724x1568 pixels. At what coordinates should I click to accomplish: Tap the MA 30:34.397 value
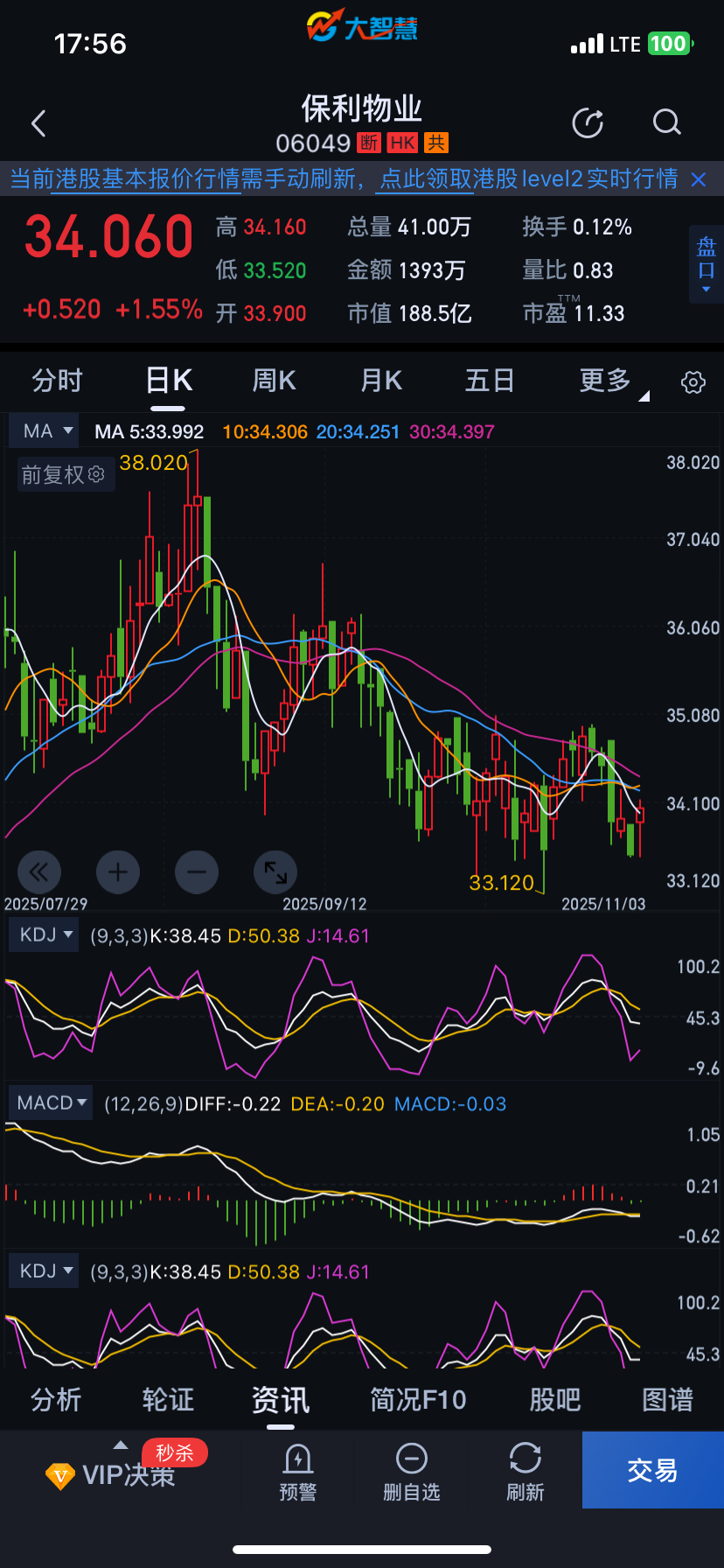tap(452, 431)
